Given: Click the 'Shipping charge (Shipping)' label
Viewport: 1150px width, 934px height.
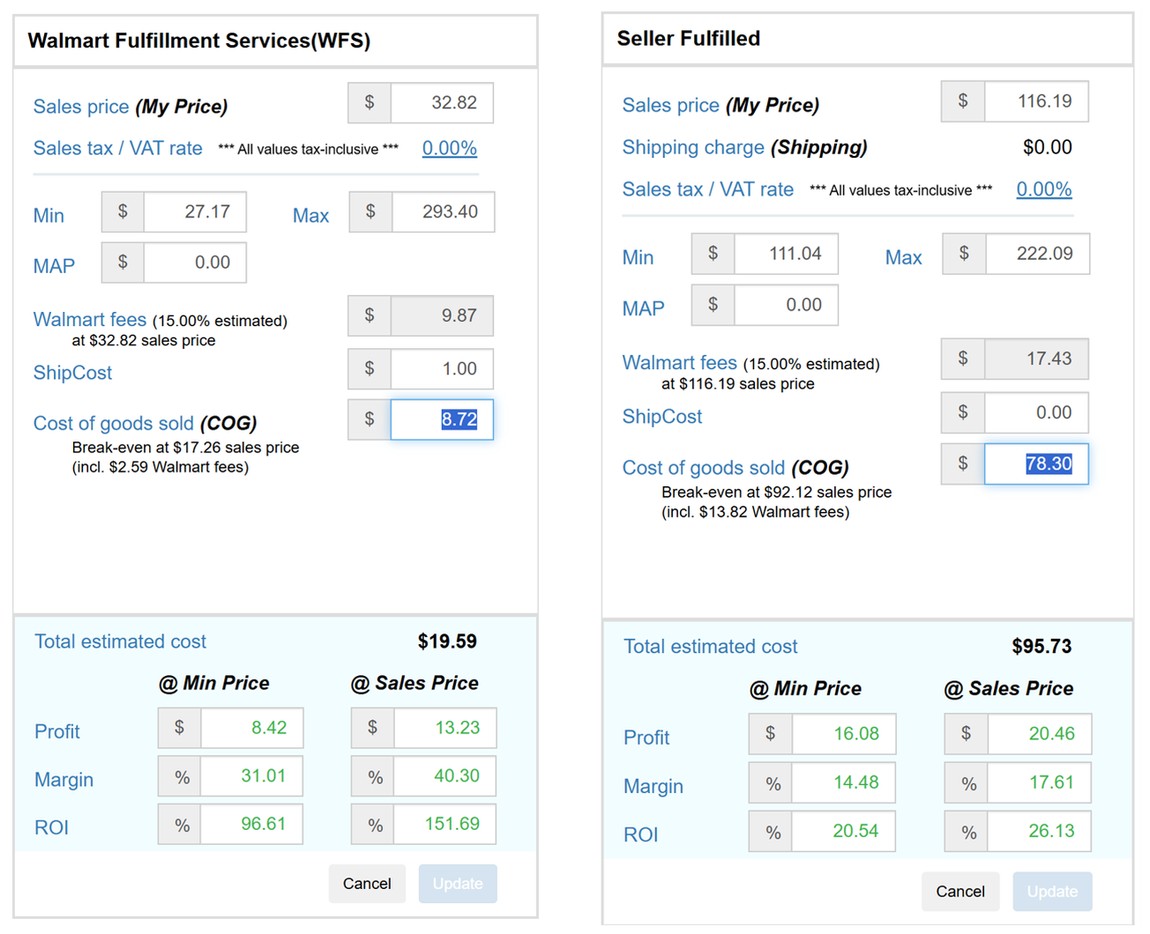Looking at the screenshot, I should pos(744,147).
